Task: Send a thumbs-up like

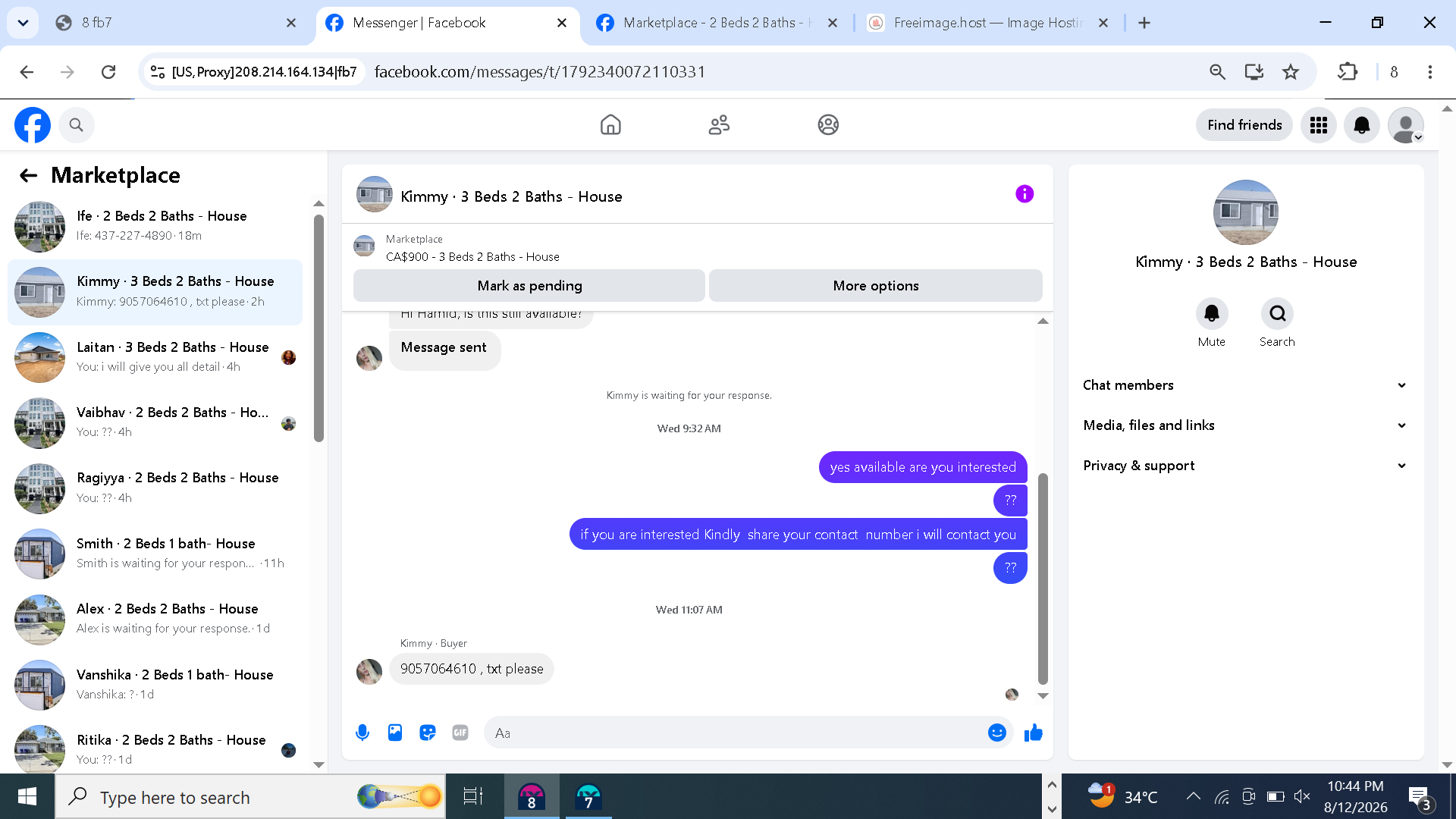Action: pos(1034,733)
